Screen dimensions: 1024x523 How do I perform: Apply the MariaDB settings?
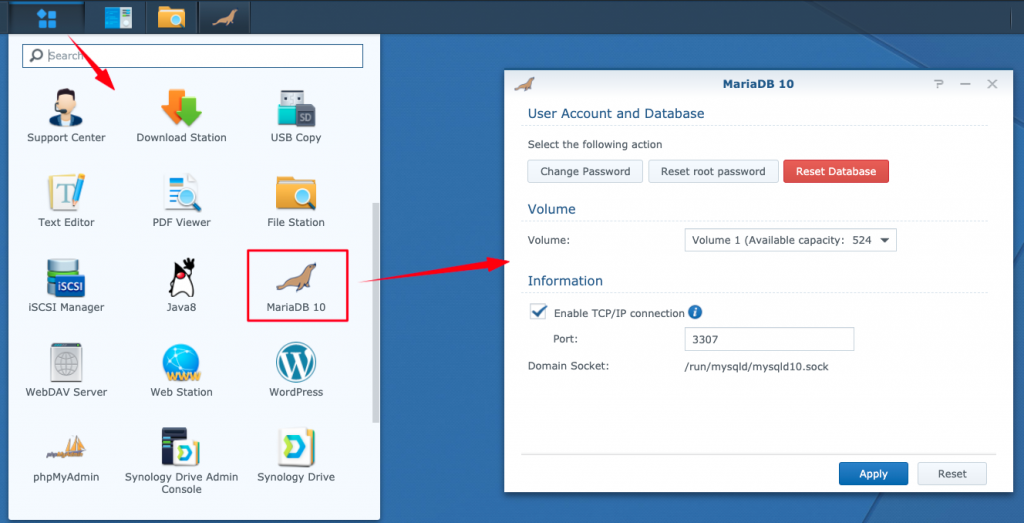[x=873, y=473]
